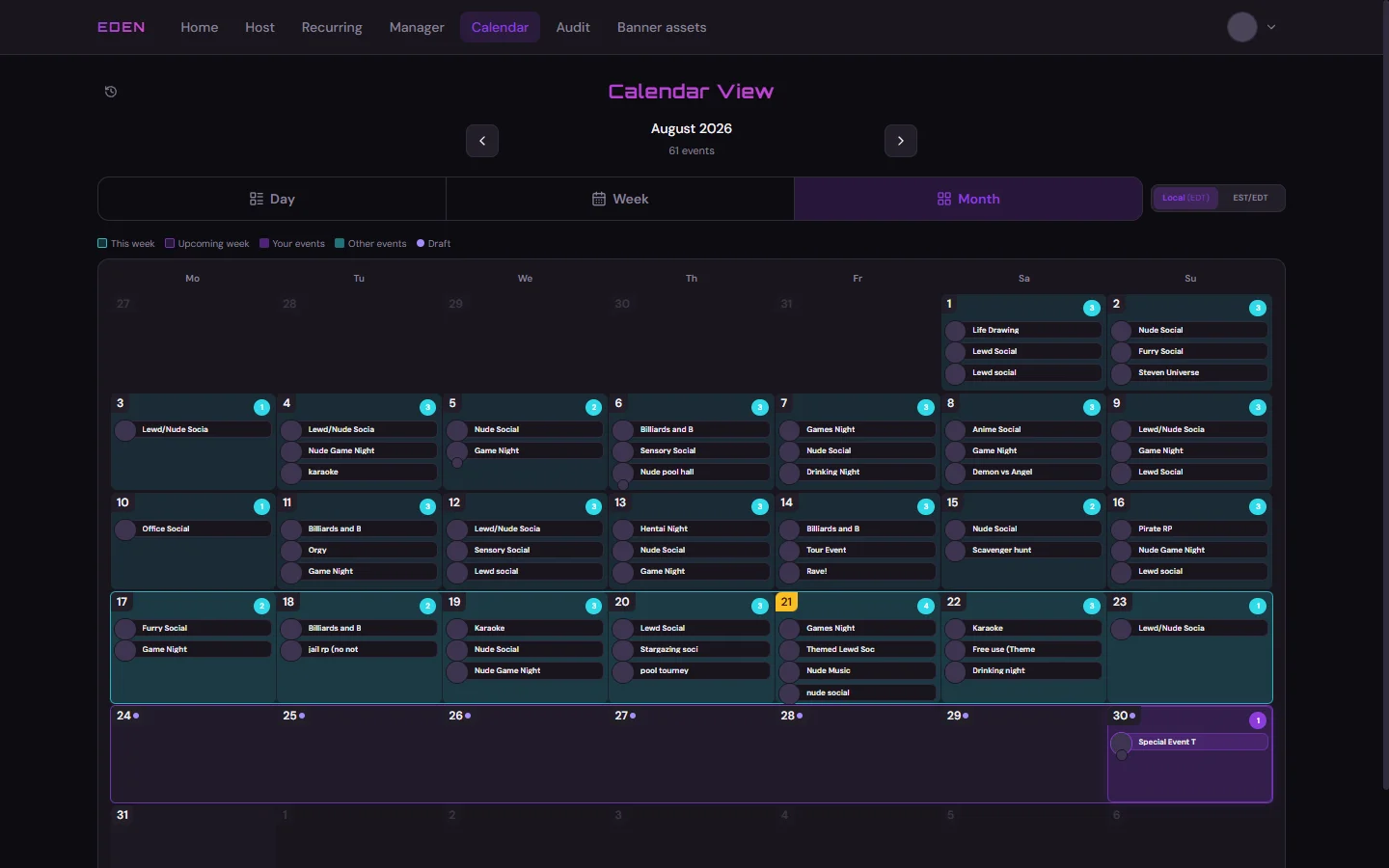
Task: Open Stargazing soci event on August 20
Action: pyautogui.click(x=691, y=649)
